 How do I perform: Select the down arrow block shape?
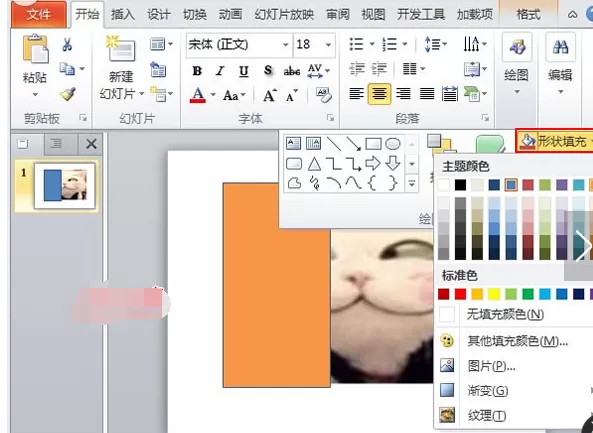[393, 164]
